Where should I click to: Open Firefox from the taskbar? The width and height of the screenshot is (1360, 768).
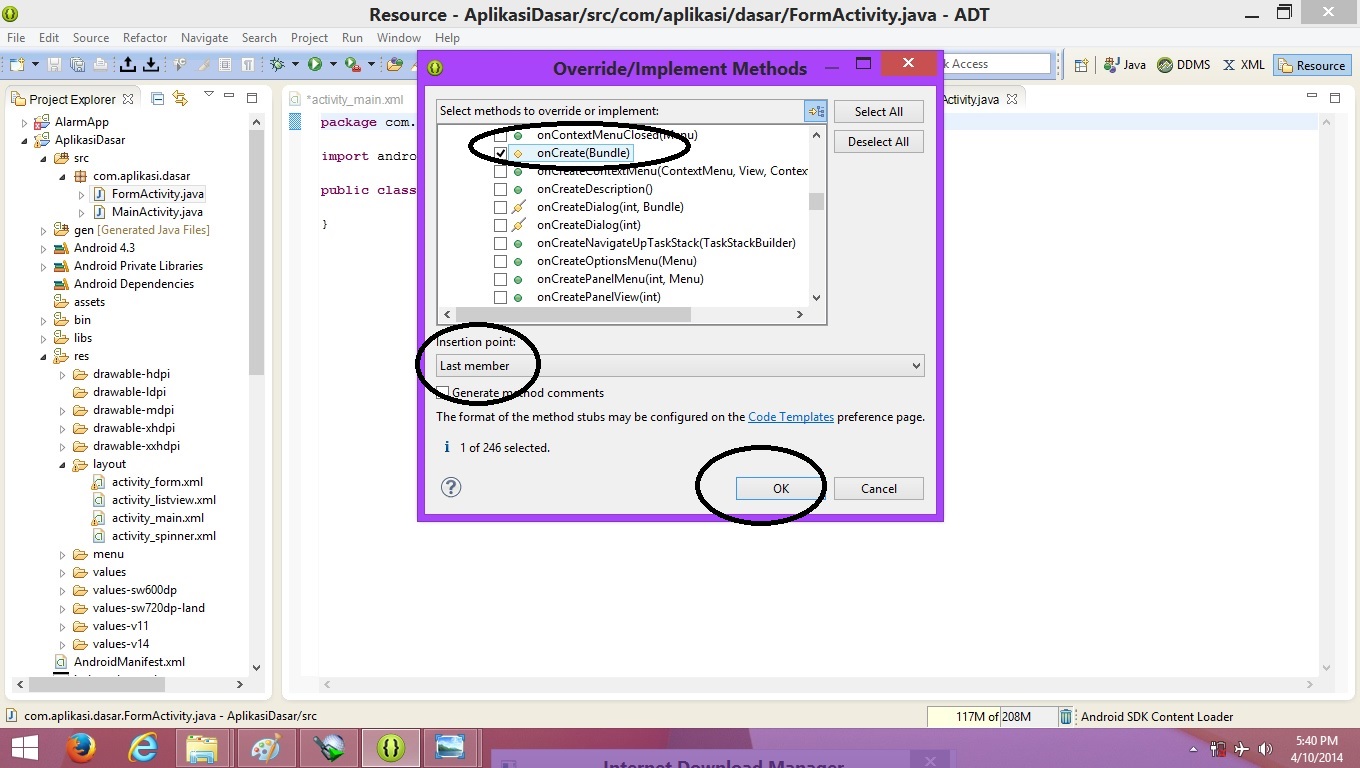click(81, 748)
